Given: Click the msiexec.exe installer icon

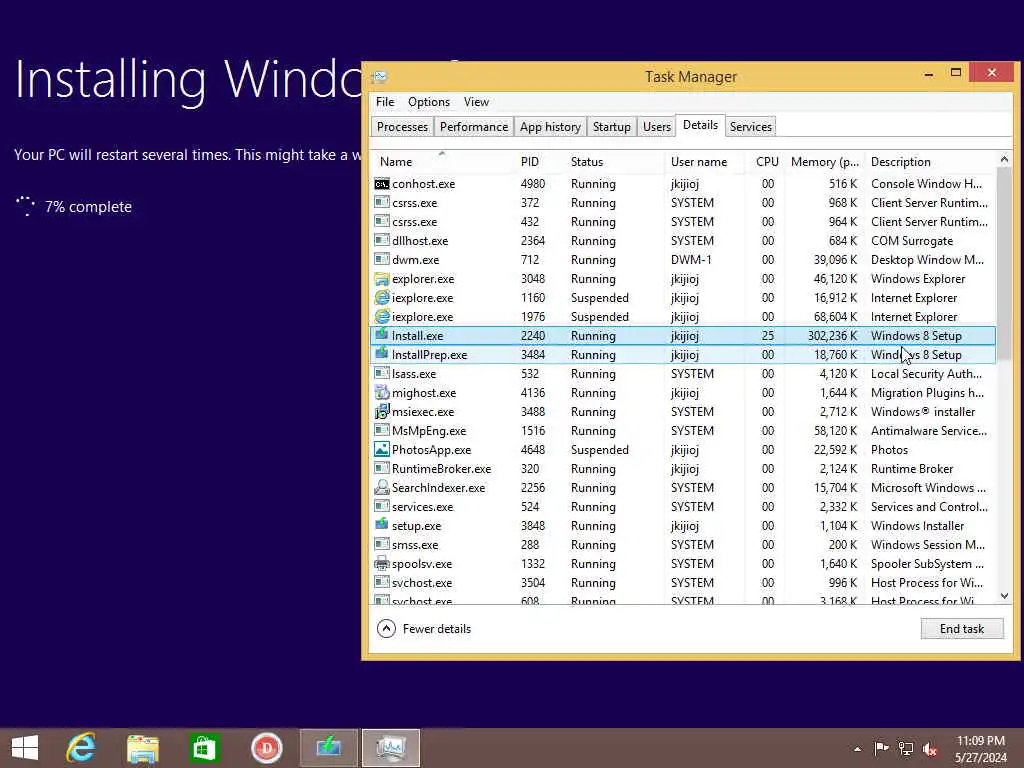Looking at the screenshot, I should (381, 411).
